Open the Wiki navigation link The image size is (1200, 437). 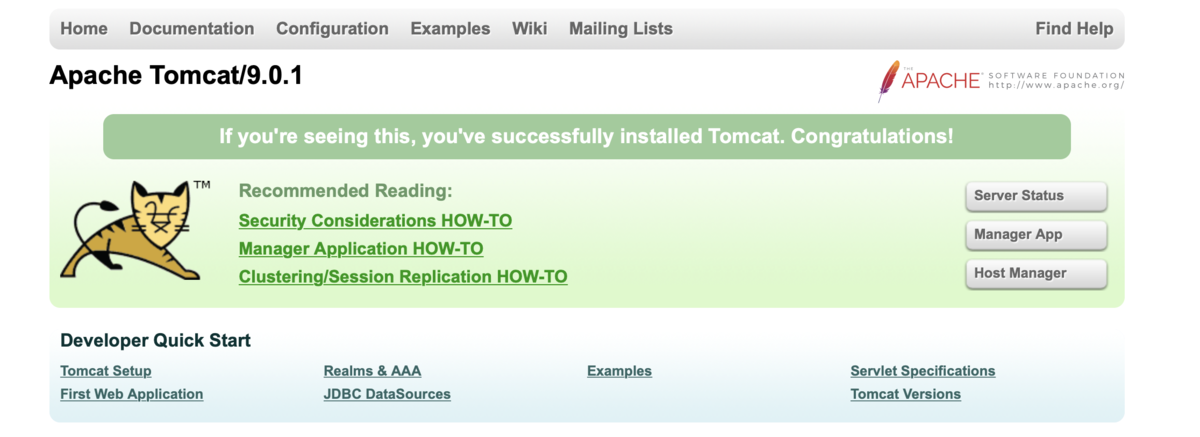(x=529, y=29)
